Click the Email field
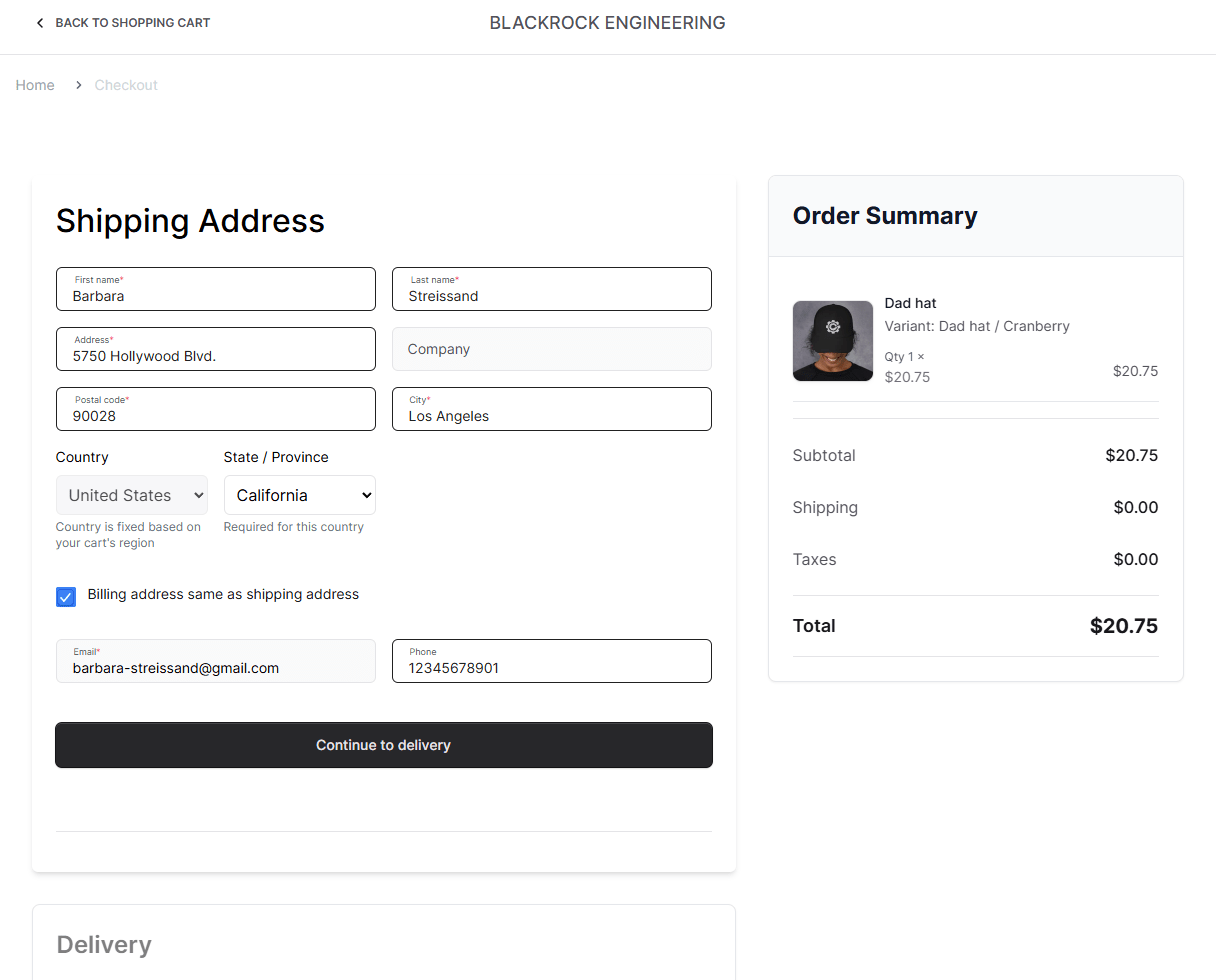Viewport: 1224px width, 980px height. [x=216, y=668]
